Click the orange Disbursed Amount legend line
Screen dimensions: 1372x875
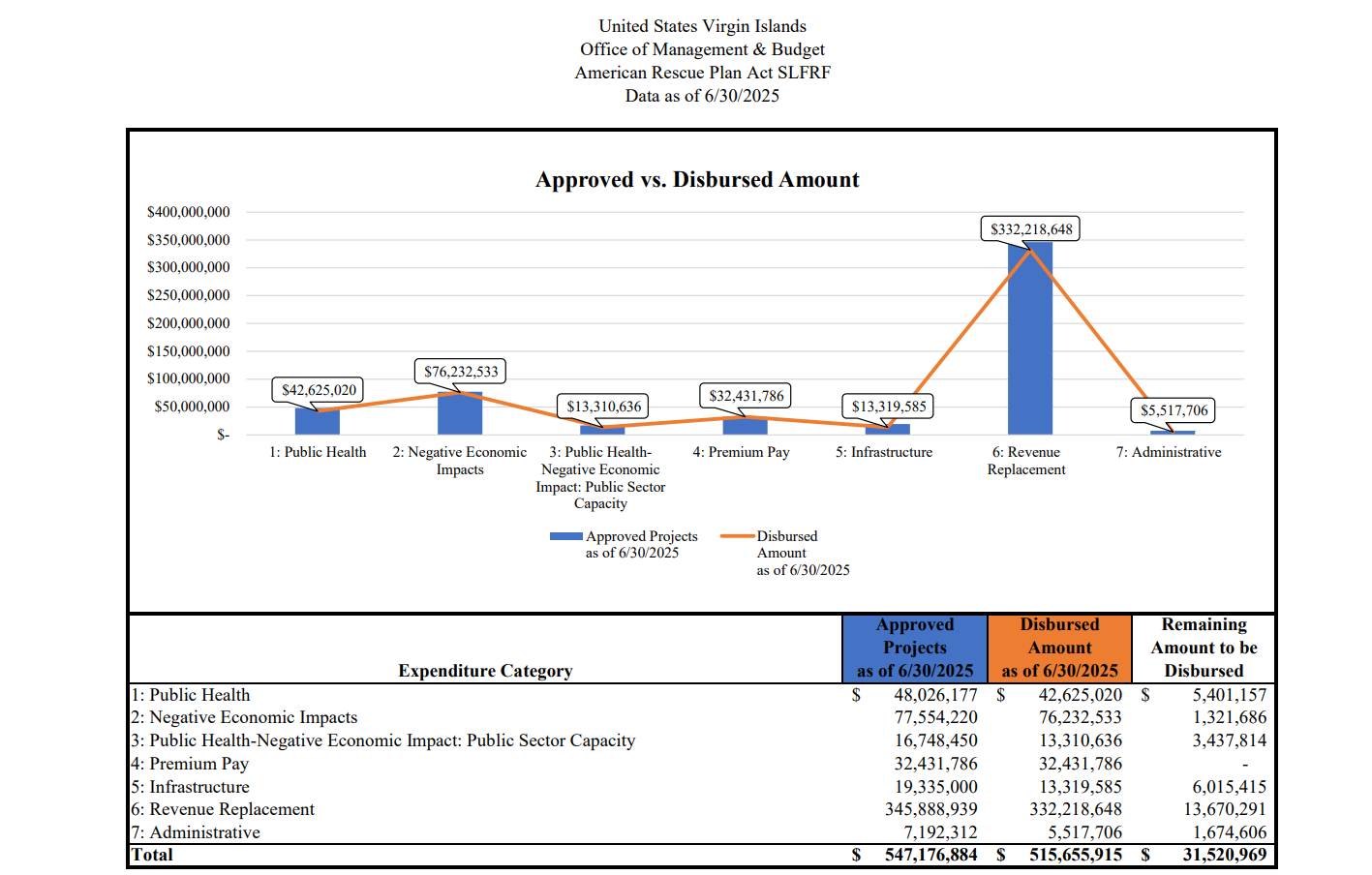point(737,536)
